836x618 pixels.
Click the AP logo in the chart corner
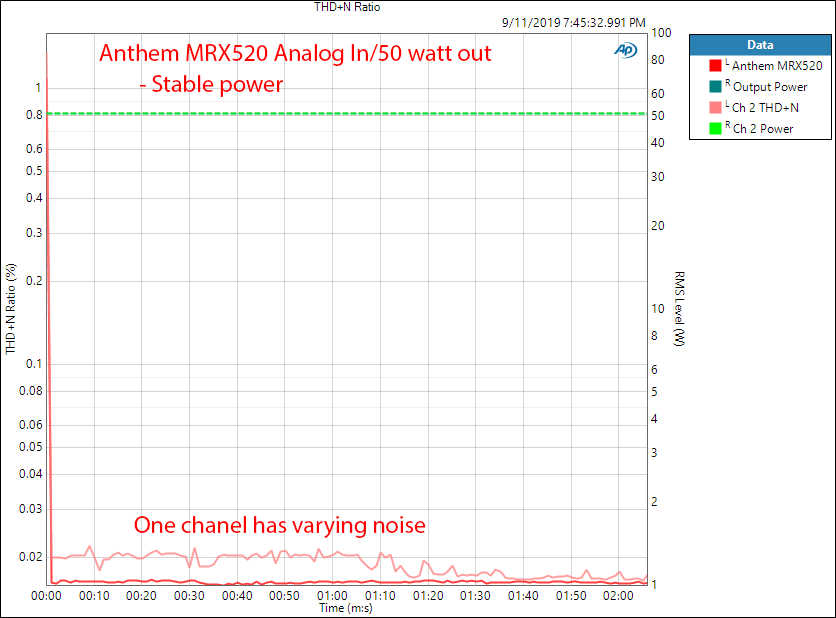tap(625, 50)
